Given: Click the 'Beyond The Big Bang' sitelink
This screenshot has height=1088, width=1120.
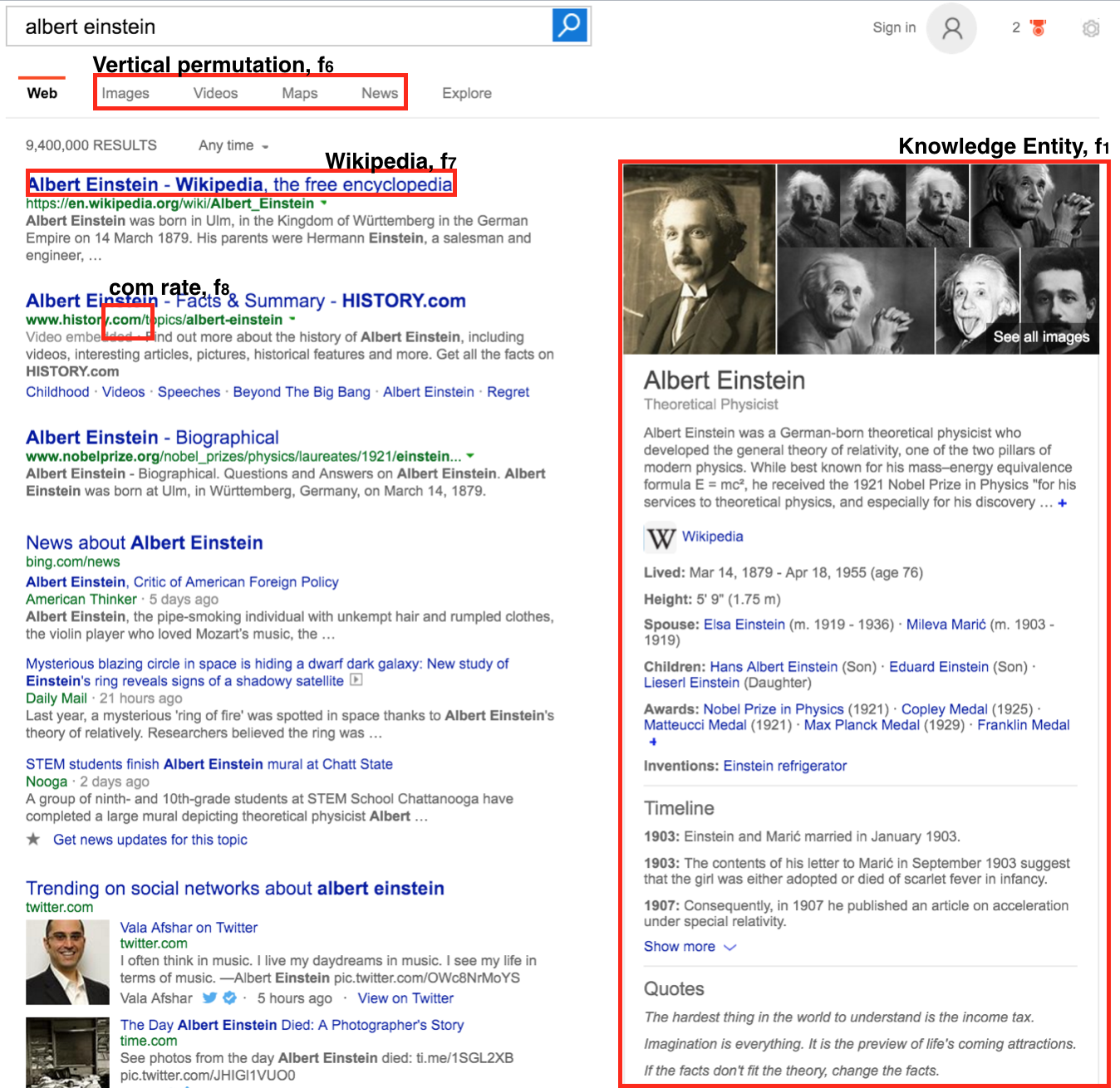Looking at the screenshot, I should [x=302, y=392].
